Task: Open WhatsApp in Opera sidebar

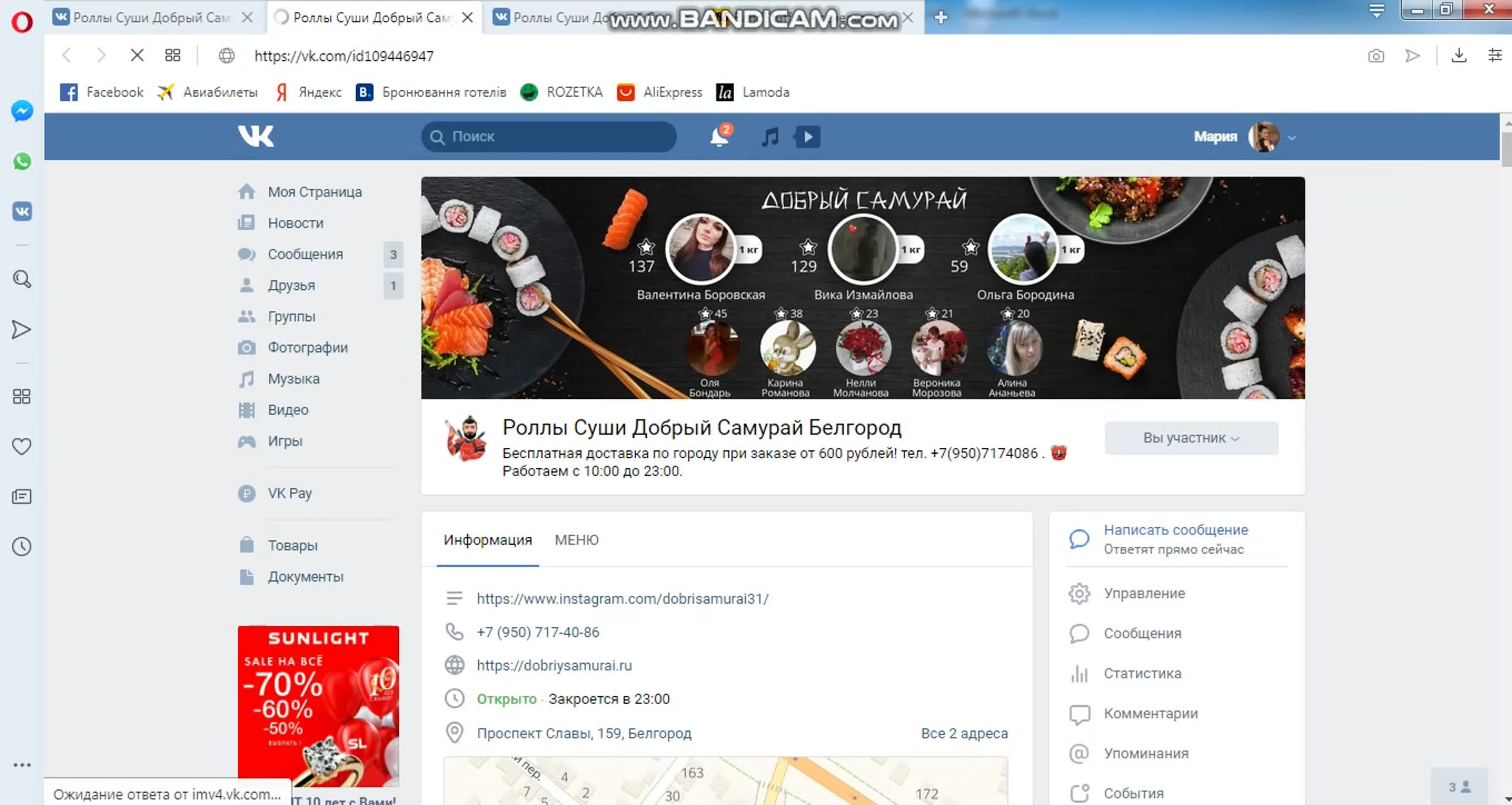Action: point(22,161)
